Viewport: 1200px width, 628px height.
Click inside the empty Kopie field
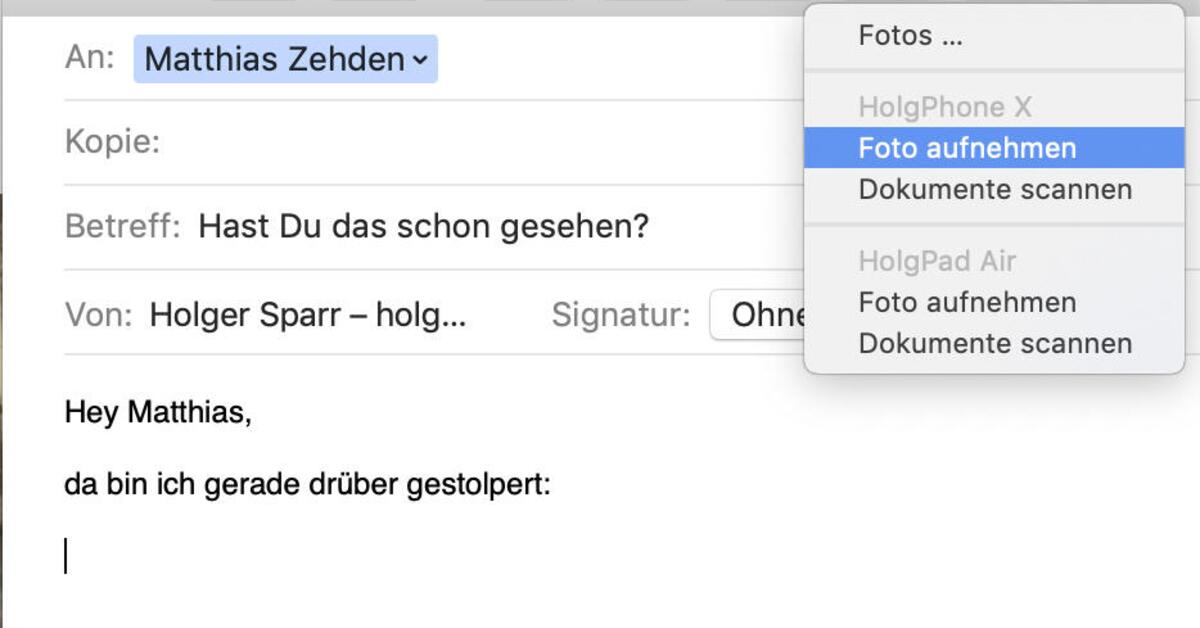tap(300, 143)
